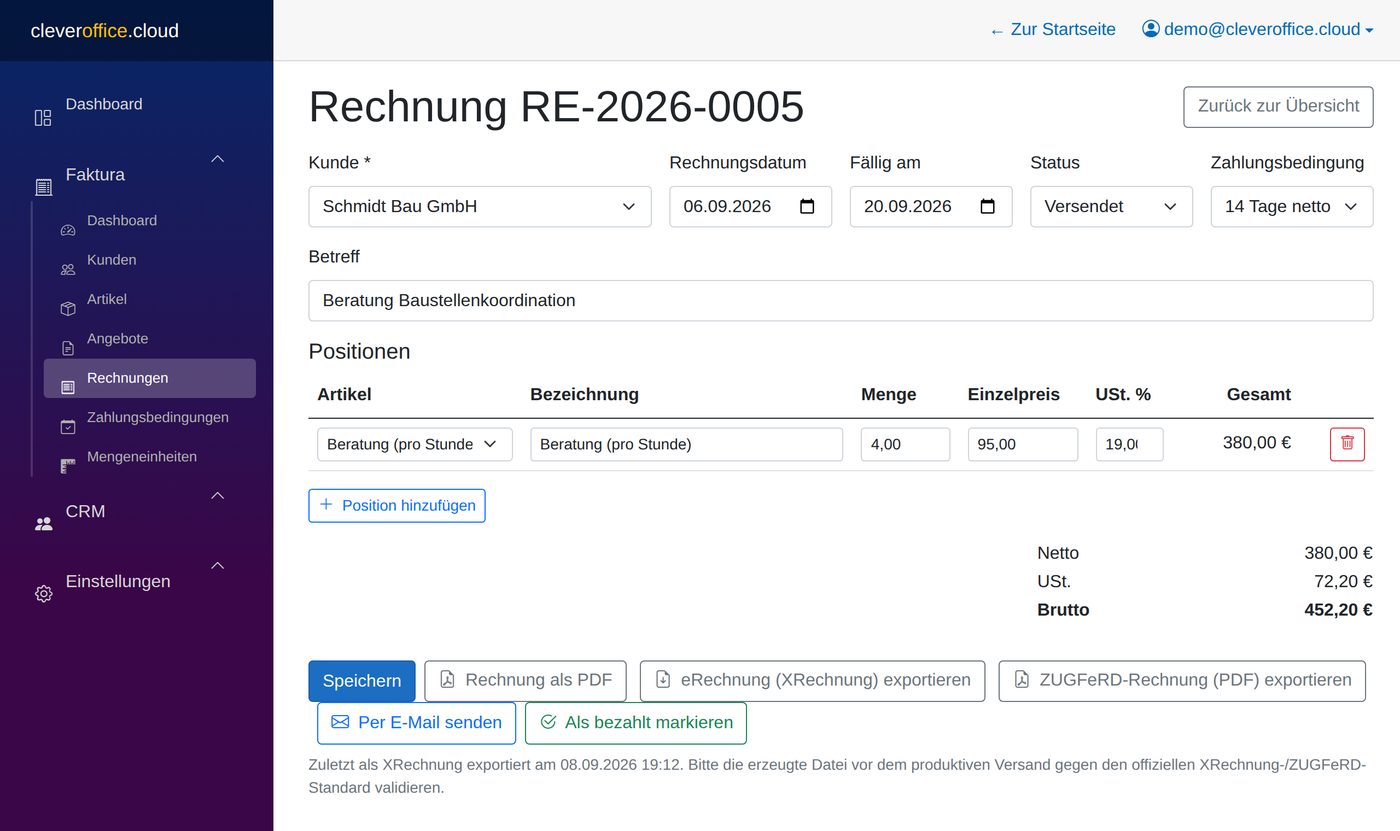Click the CRM people icon

[x=43, y=523]
